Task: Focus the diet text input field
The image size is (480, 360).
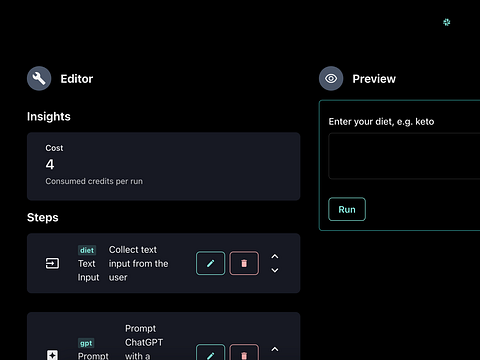Action: 404,156
